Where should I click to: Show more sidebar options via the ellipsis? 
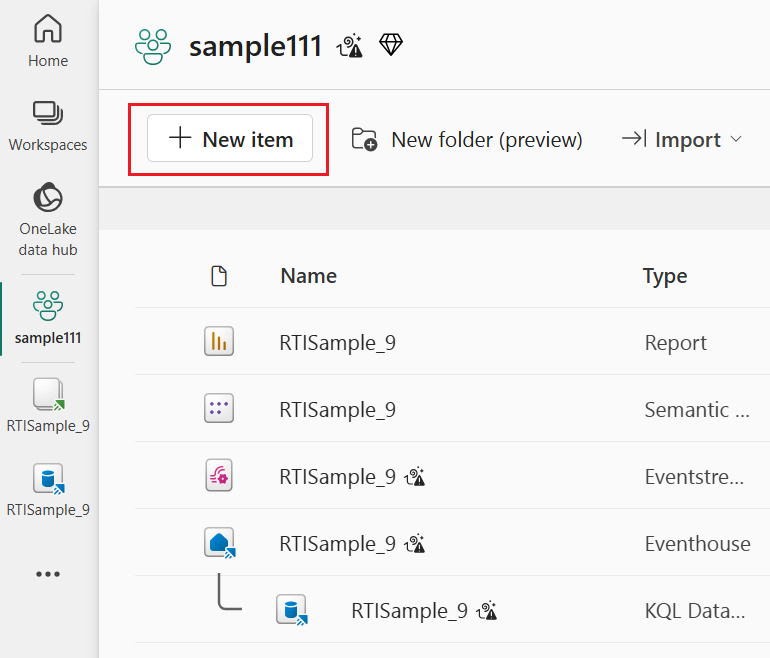point(48,574)
